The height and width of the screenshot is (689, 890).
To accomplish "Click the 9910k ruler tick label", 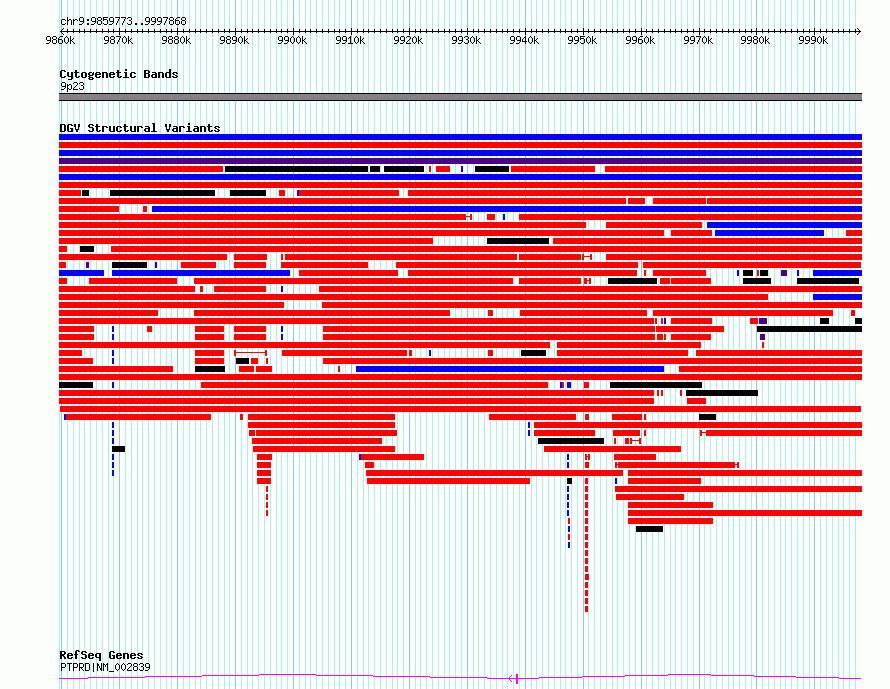I will tap(350, 40).
